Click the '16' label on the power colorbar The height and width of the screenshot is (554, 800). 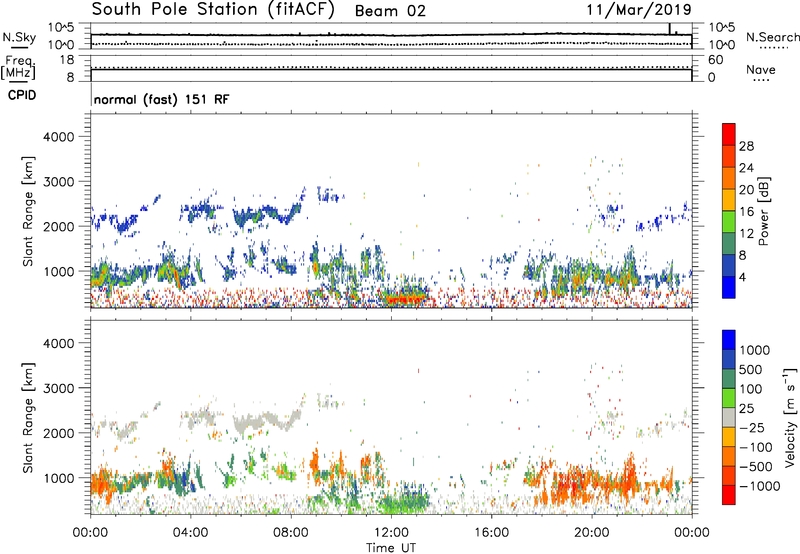tap(746, 212)
